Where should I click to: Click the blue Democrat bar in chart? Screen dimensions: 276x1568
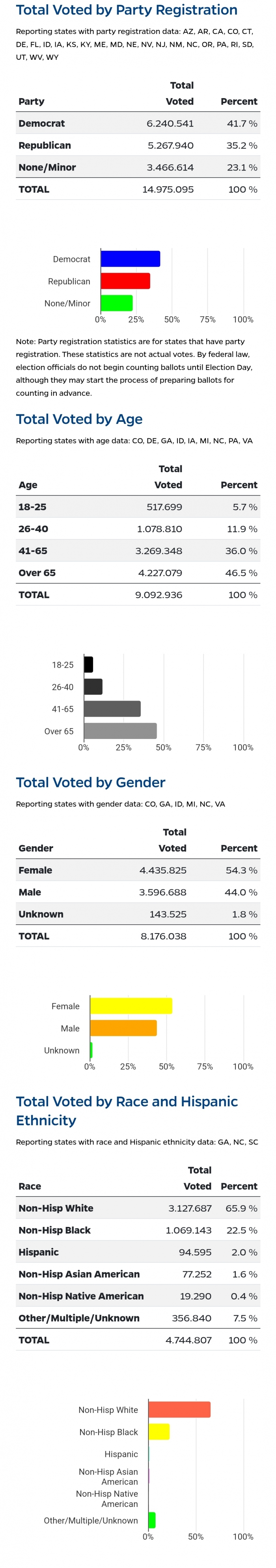pyautogui.click(x=131, y=259)
